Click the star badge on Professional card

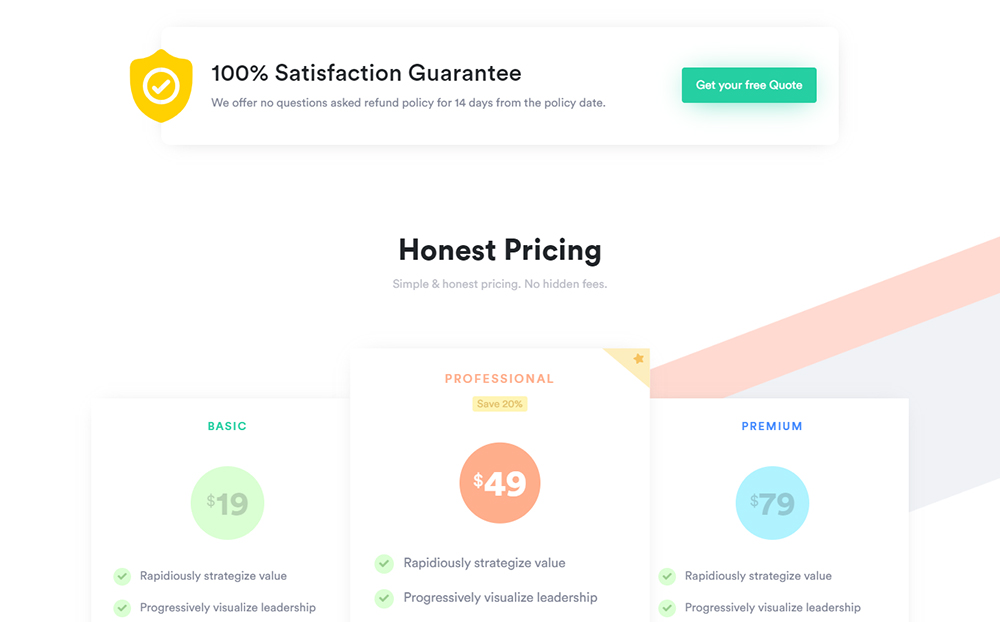(638, 359)
